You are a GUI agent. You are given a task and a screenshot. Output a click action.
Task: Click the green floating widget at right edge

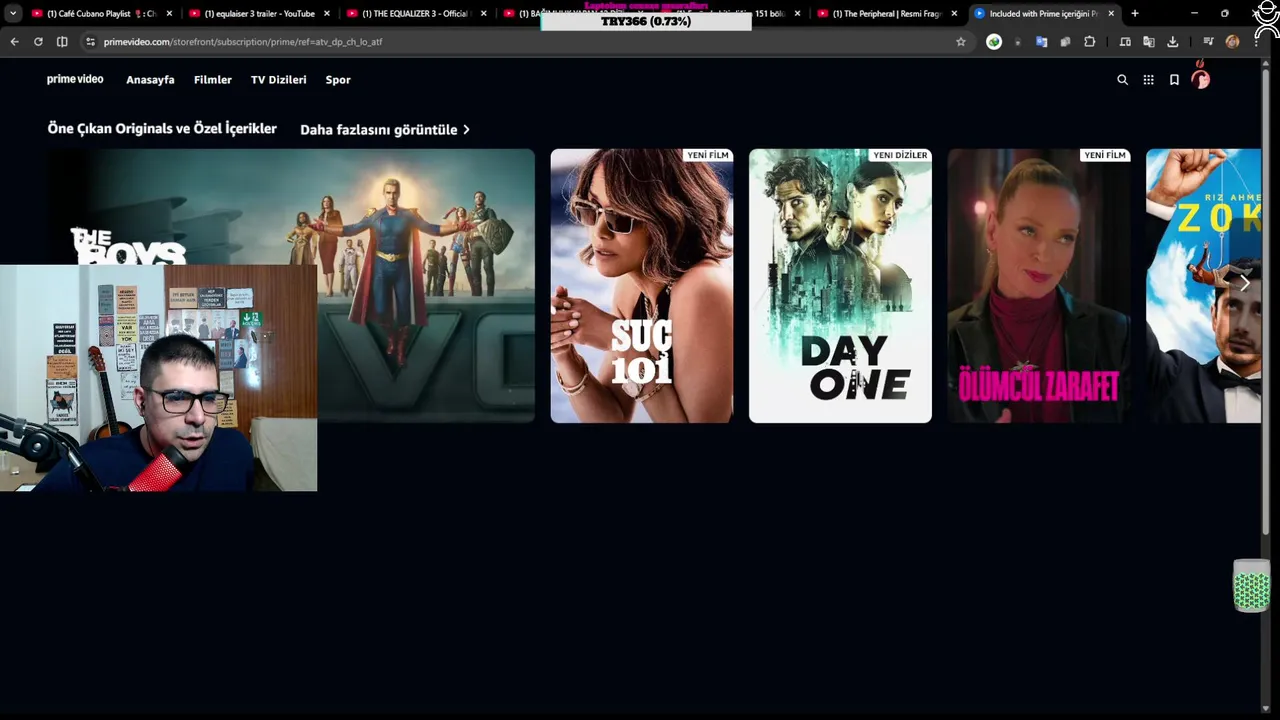(x=1251, y=585)
